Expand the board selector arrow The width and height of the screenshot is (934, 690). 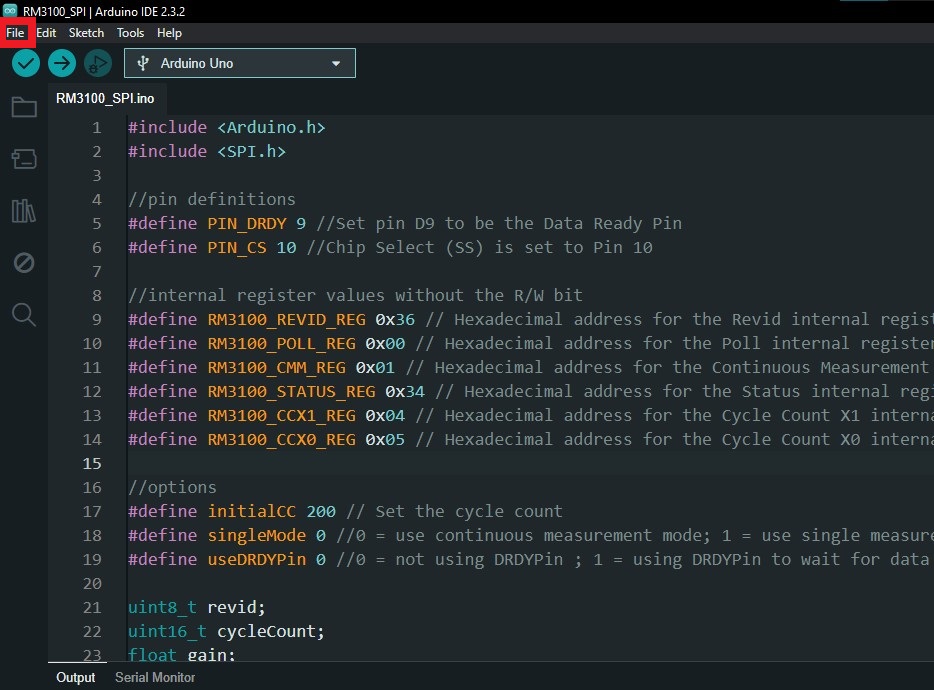pyautogui.click(x=336, y=64)
